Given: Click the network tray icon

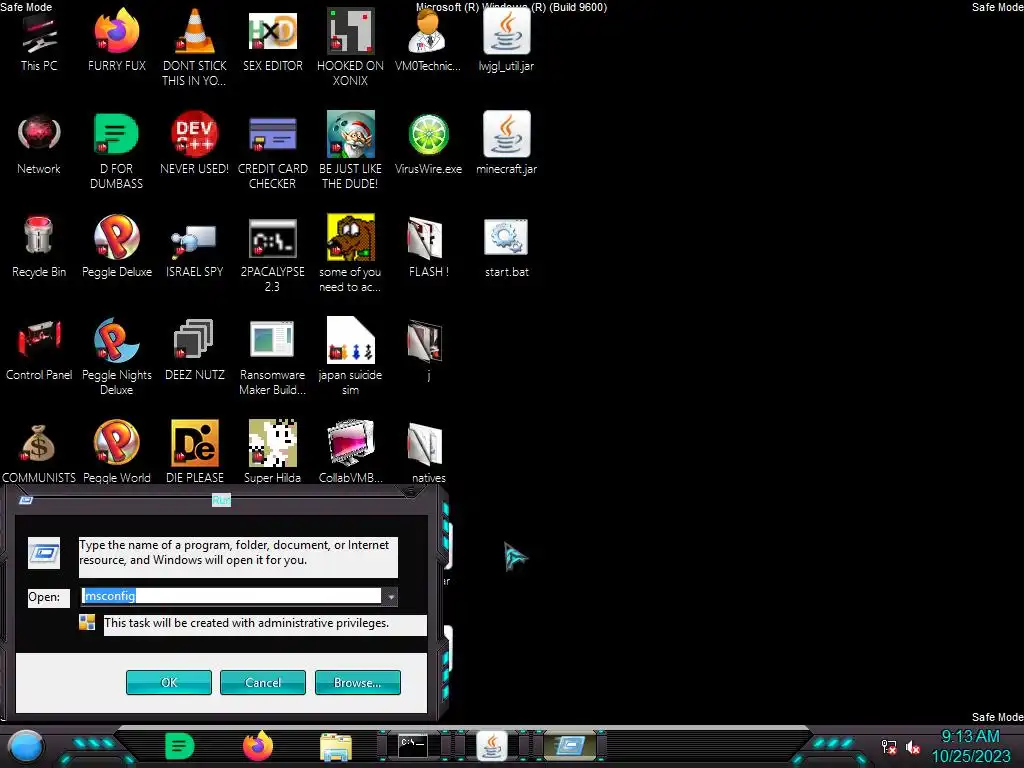Looking at the screenshot, I should tap(889, 747).
